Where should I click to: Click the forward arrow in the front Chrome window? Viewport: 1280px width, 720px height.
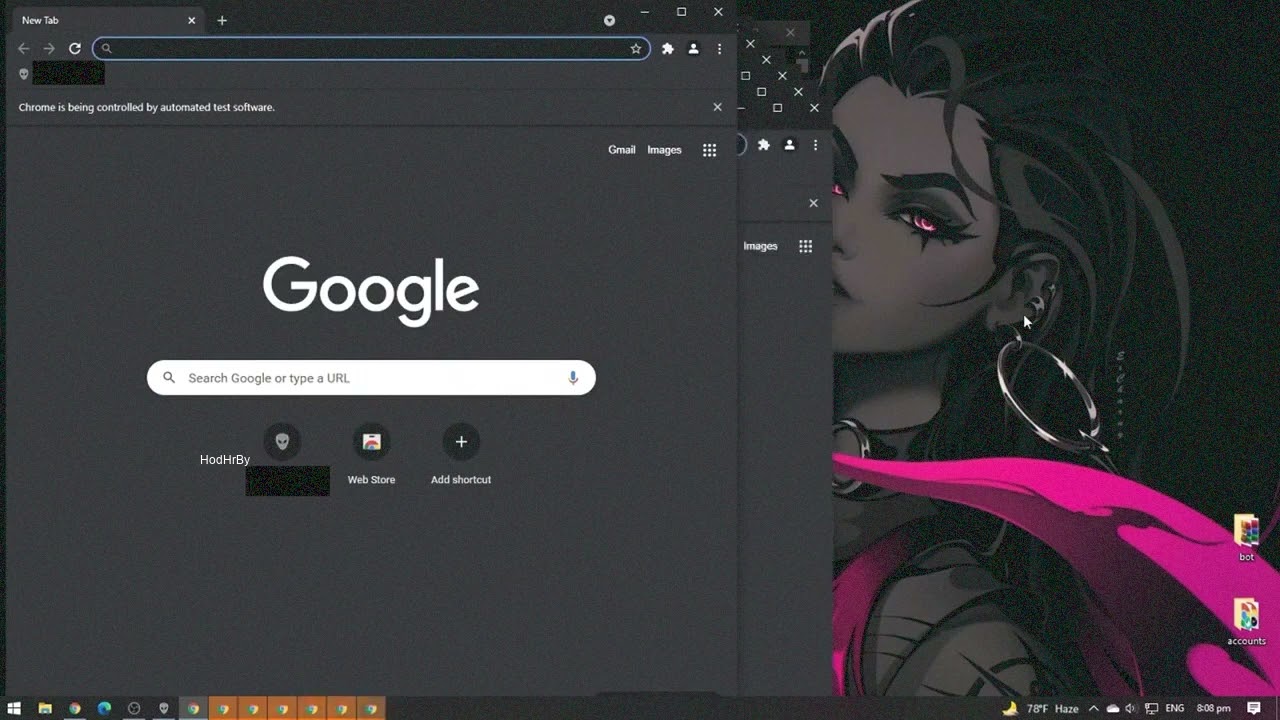pyautogui.click(x=49, y=48)
